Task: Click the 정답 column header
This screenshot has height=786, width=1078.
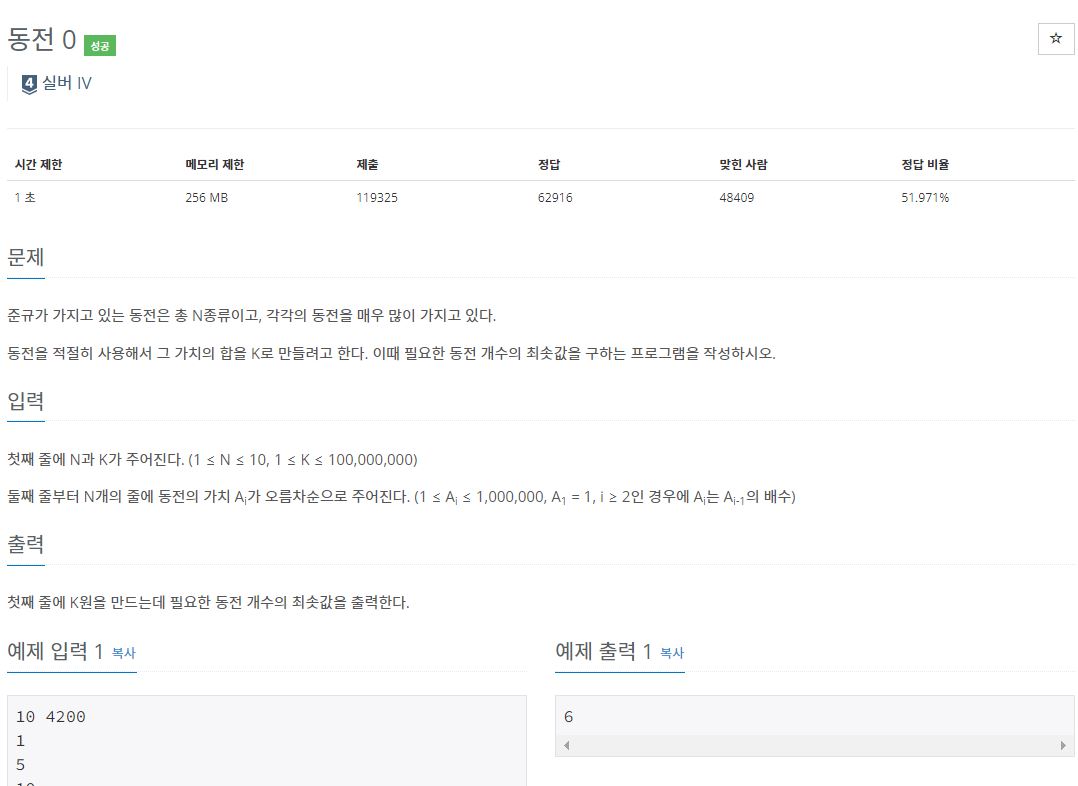Action: click(x=549, y=164)
